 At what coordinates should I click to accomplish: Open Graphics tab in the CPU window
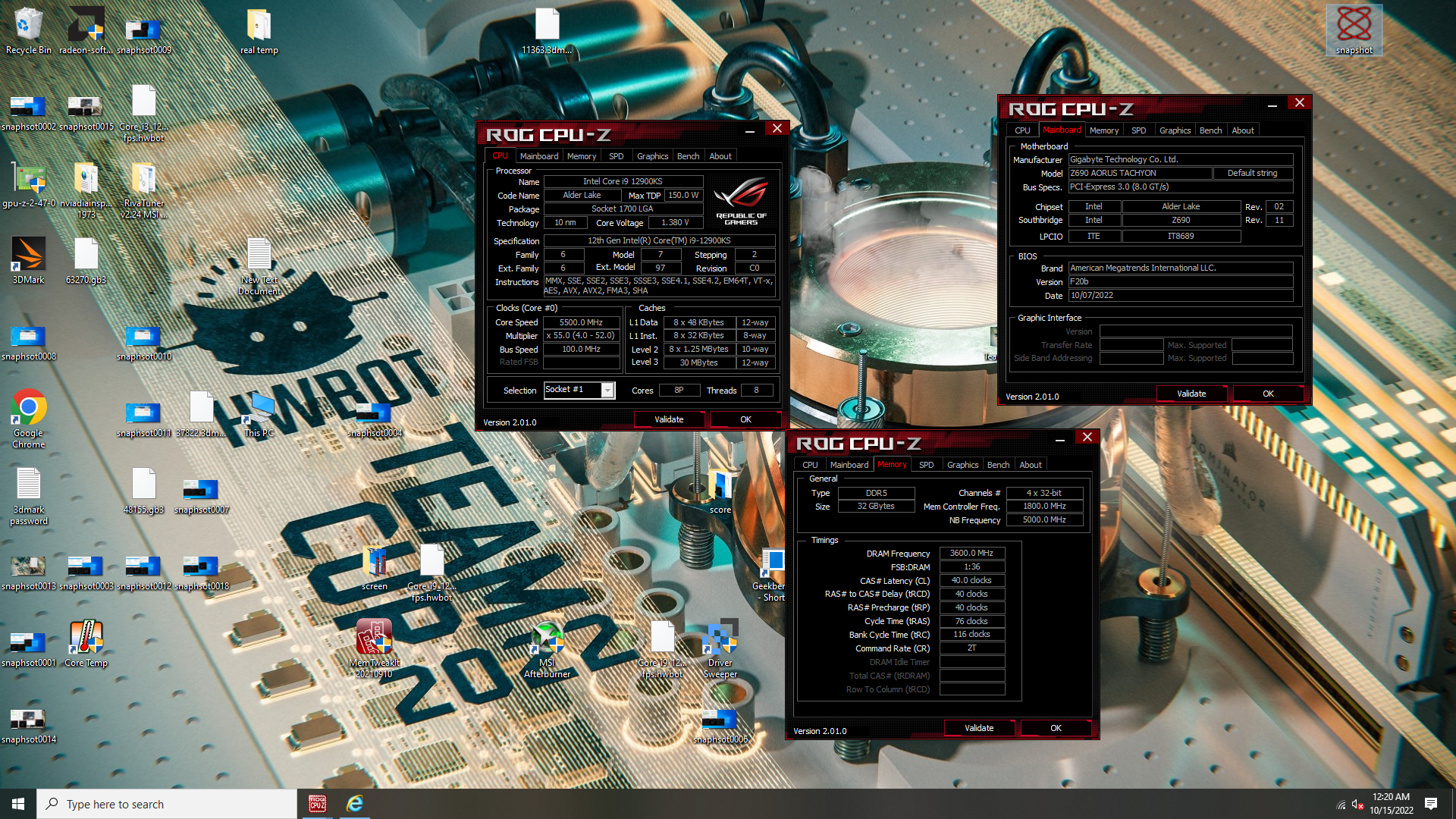[x=653, y=156]
